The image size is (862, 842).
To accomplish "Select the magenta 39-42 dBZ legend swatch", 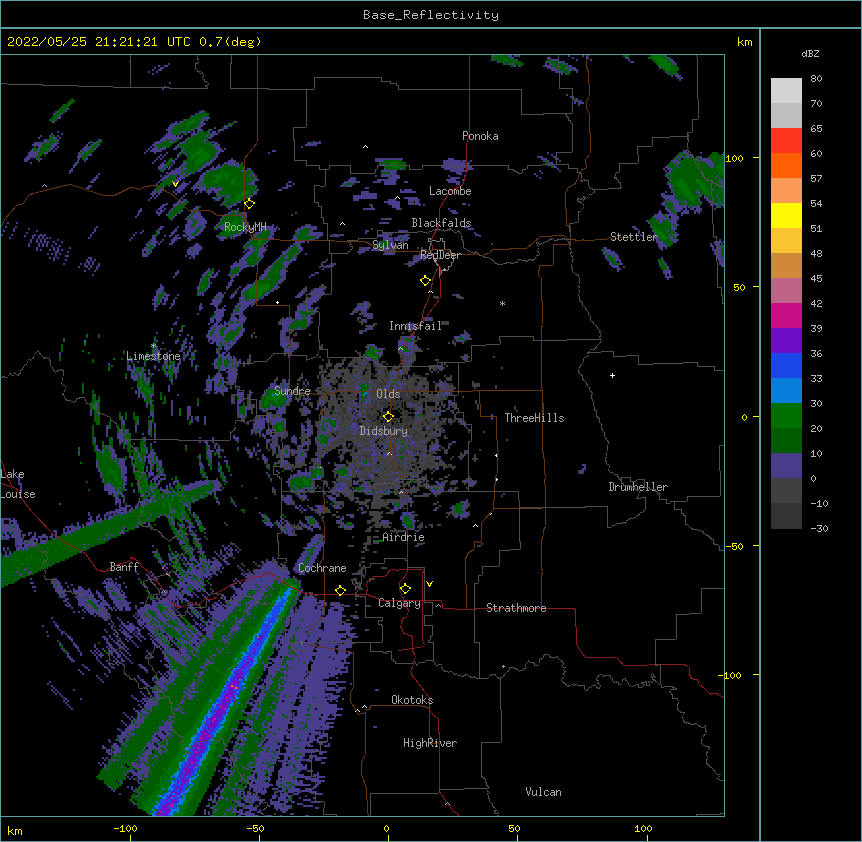I will (x=786, y=315).
